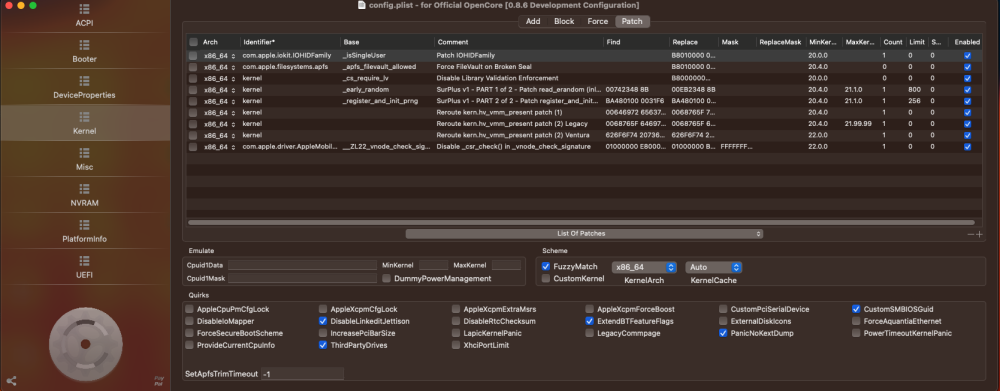Open the DeviceProperties section in sidebar
Viewport: 1000px width, 391px height.
pyautogui.click(x=85, y=87)
